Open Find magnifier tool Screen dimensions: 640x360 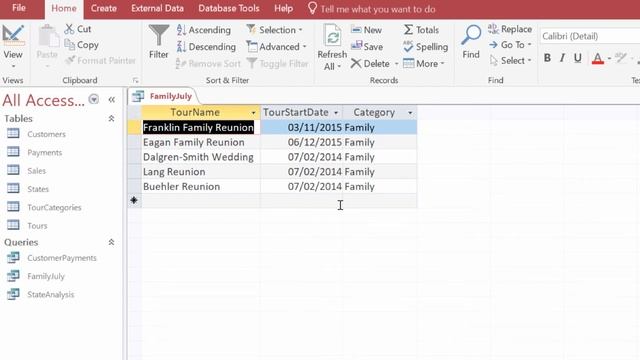(471, 42)
